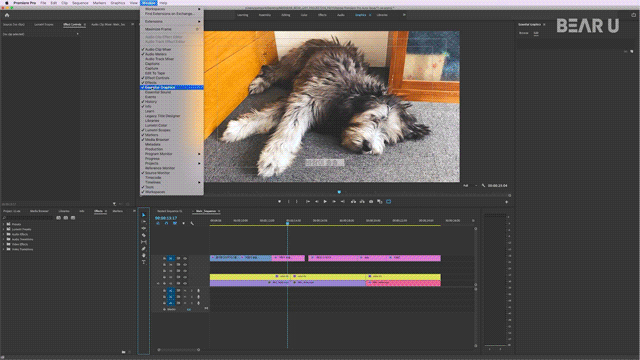This screenshot has width=640, height=360.
Task: Switch to the Media Browser tab
Action: pos(39,211)
